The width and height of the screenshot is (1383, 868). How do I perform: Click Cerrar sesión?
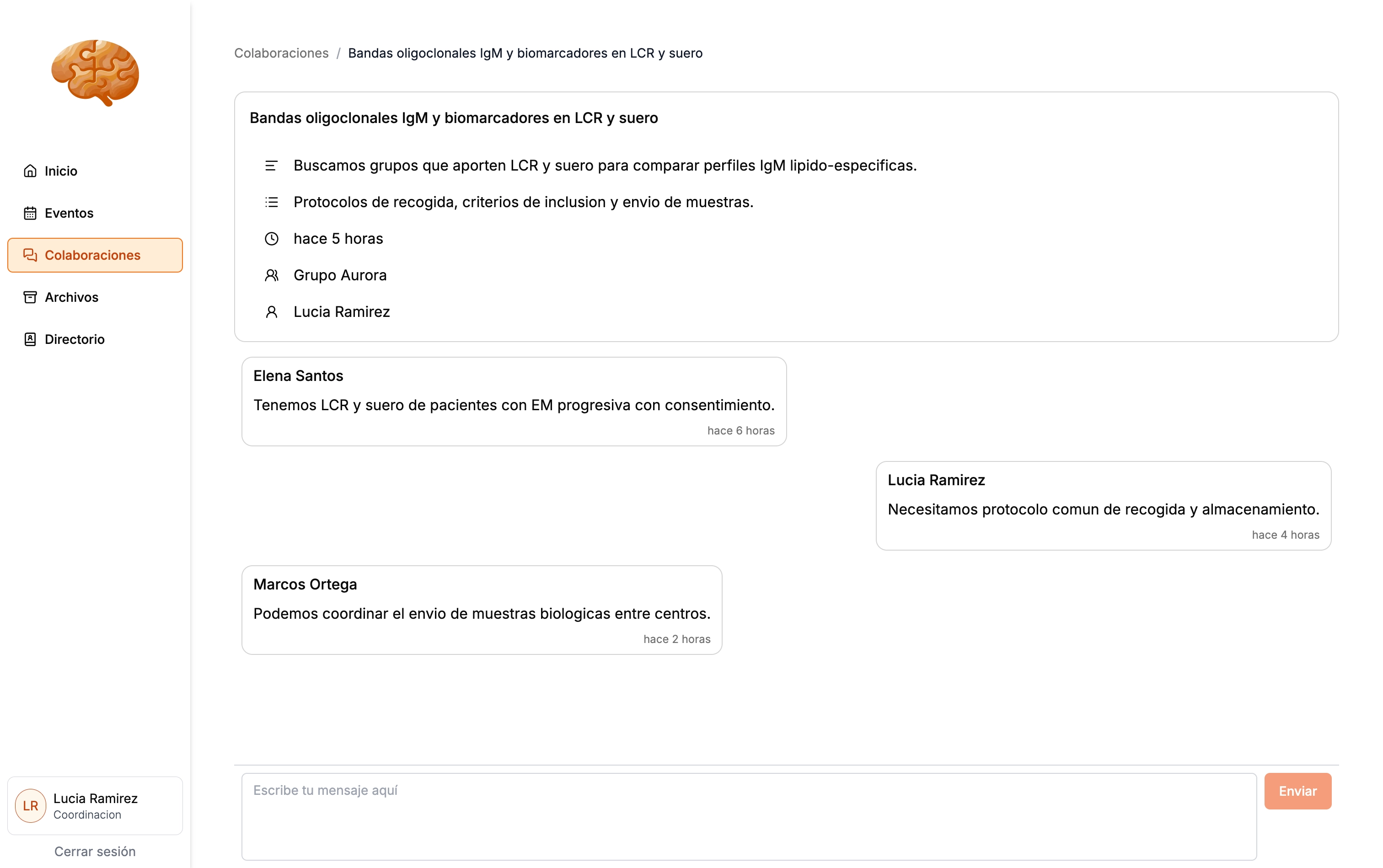point(95,852)
